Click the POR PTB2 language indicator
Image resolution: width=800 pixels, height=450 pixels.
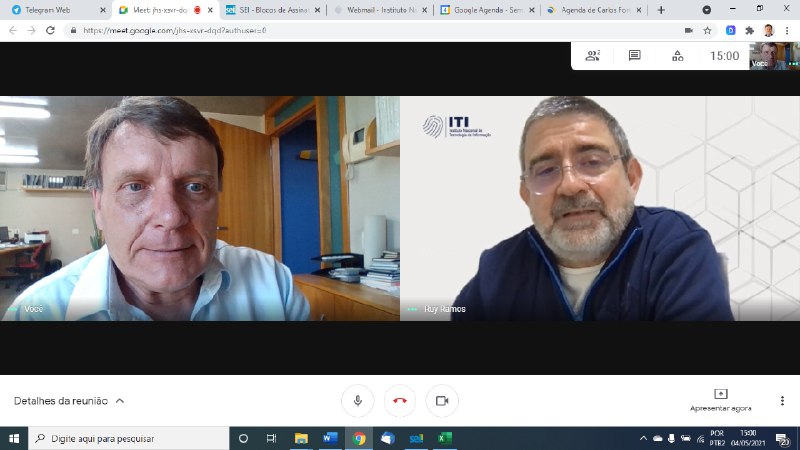(x=716, y=438)
